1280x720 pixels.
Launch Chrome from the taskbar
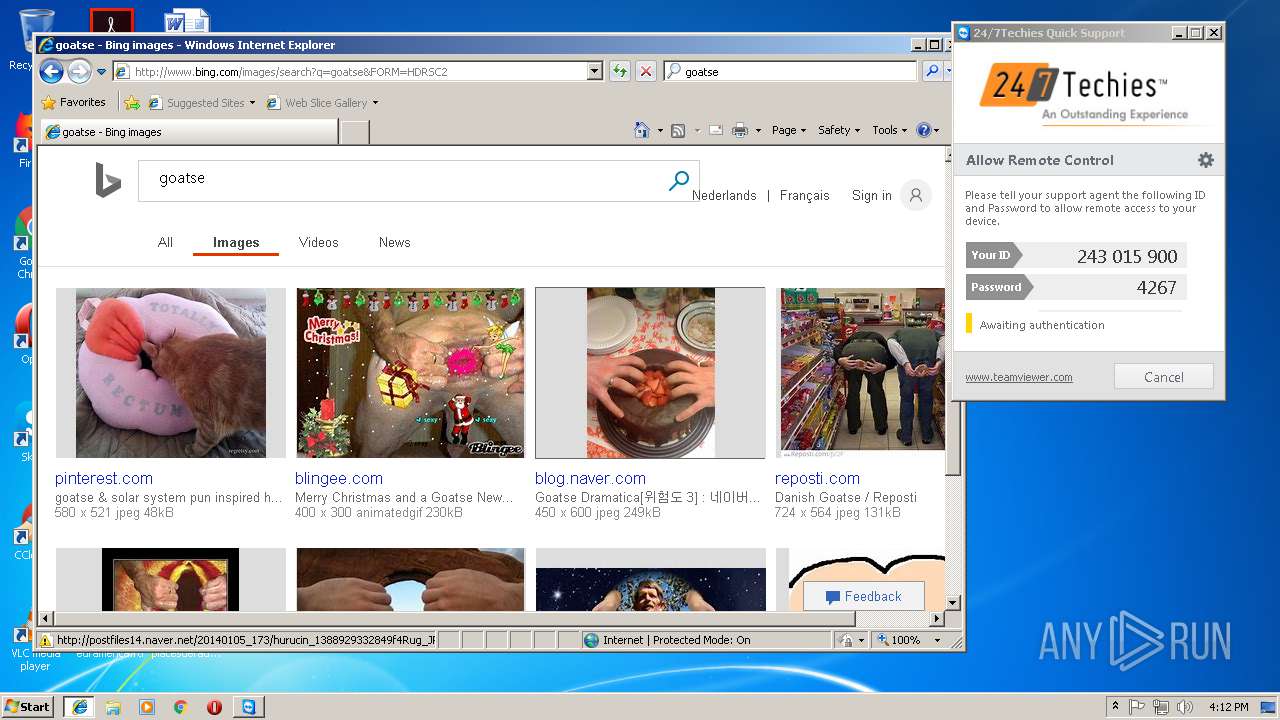[x=180, y=707]
